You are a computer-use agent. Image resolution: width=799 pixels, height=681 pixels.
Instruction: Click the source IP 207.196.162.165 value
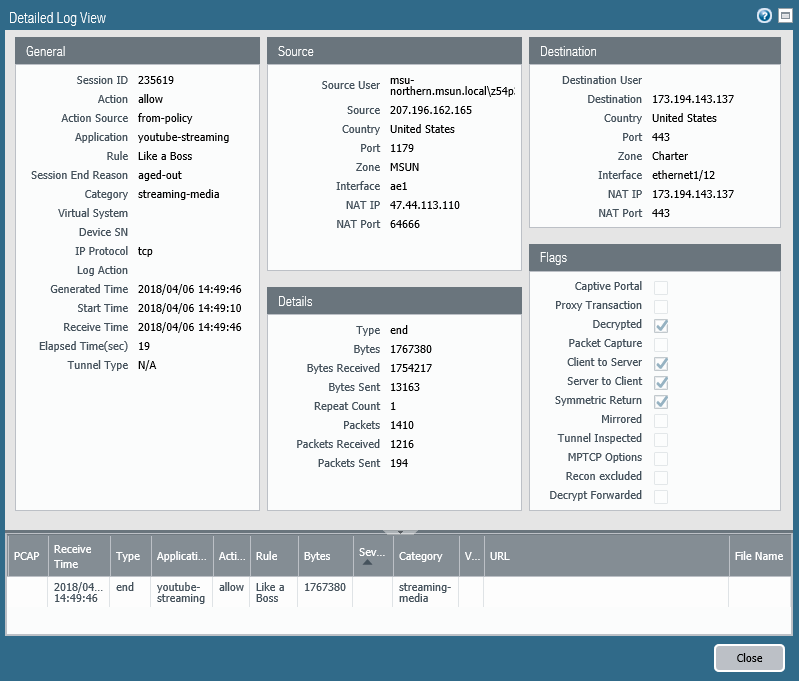point(430,111)
